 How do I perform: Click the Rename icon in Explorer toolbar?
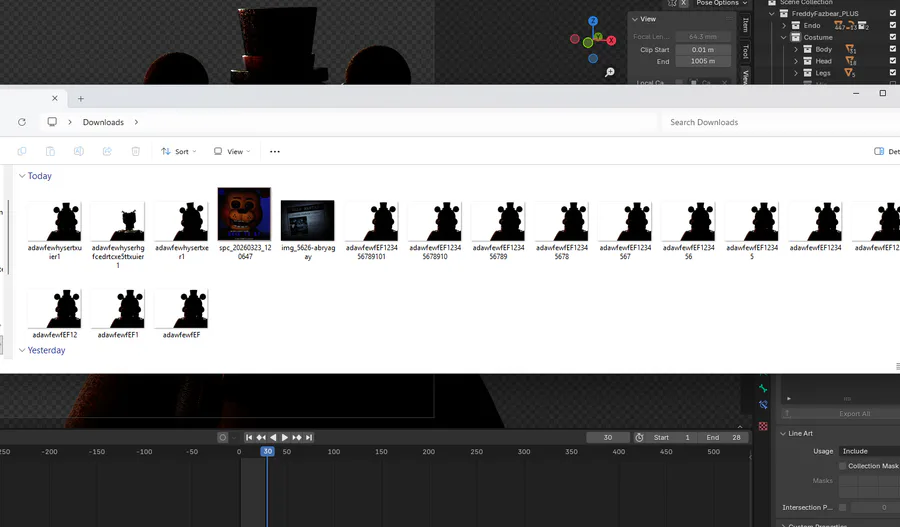[79, 152]
